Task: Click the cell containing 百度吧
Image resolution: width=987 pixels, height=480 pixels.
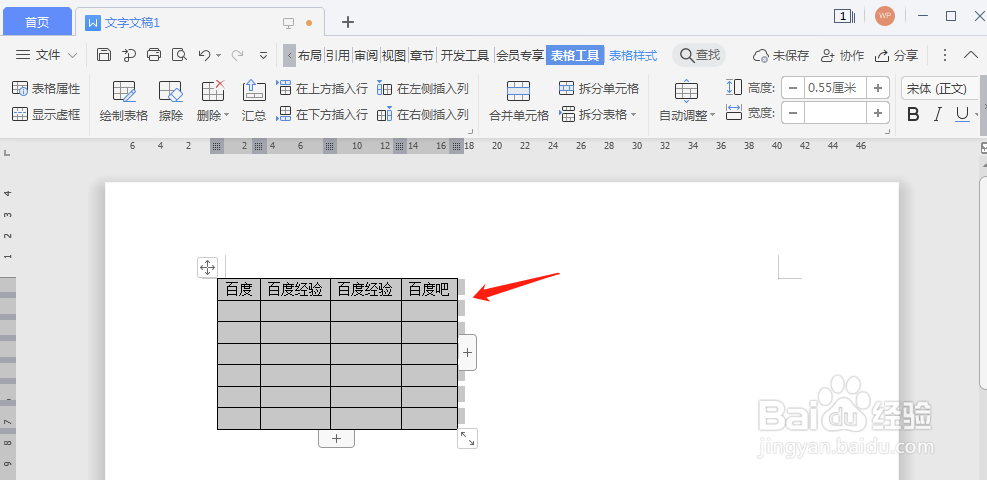Action: [x=429, y=289]
